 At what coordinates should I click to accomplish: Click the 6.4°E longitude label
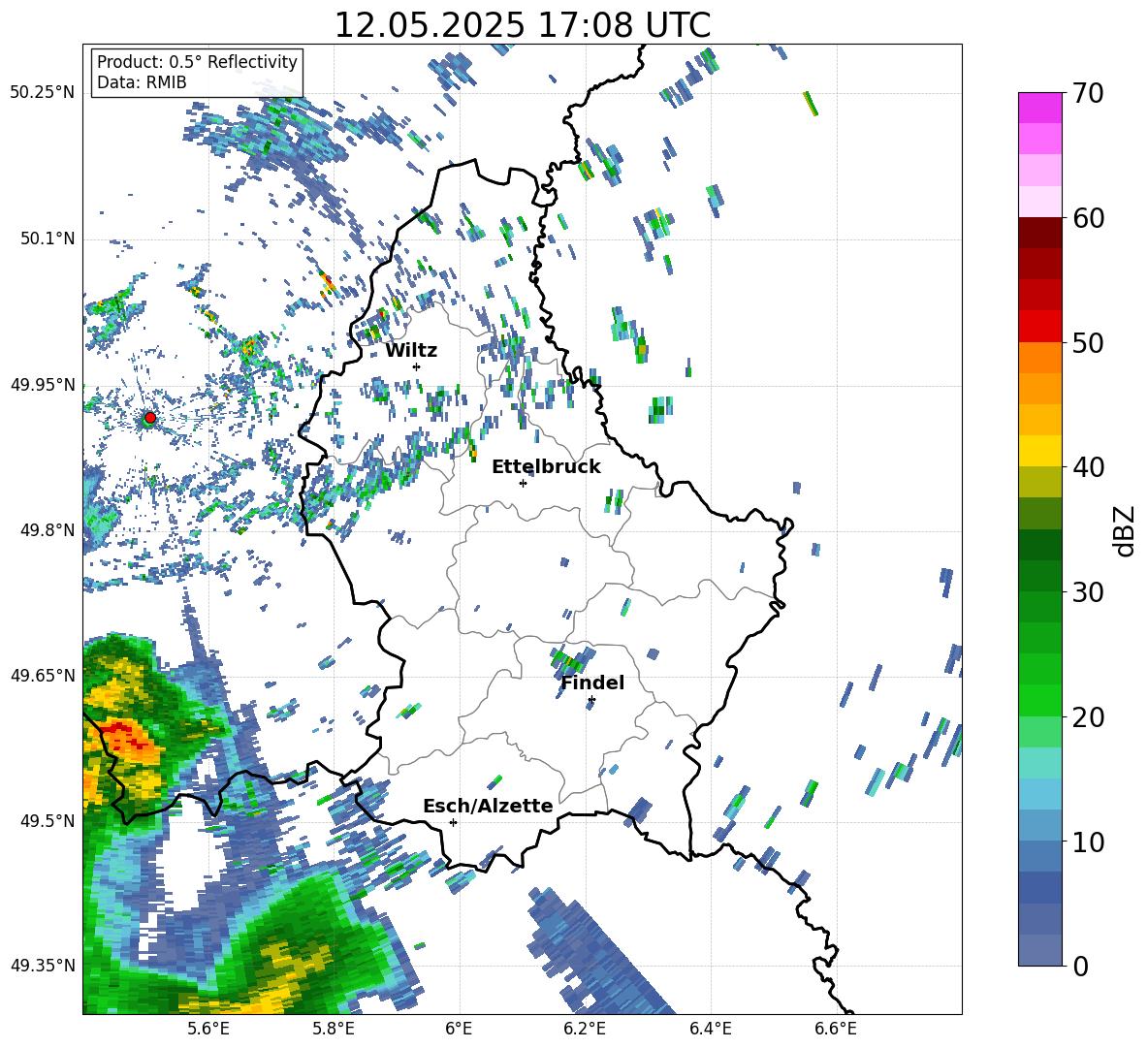pyautogui.click(x=711, y=1029)
